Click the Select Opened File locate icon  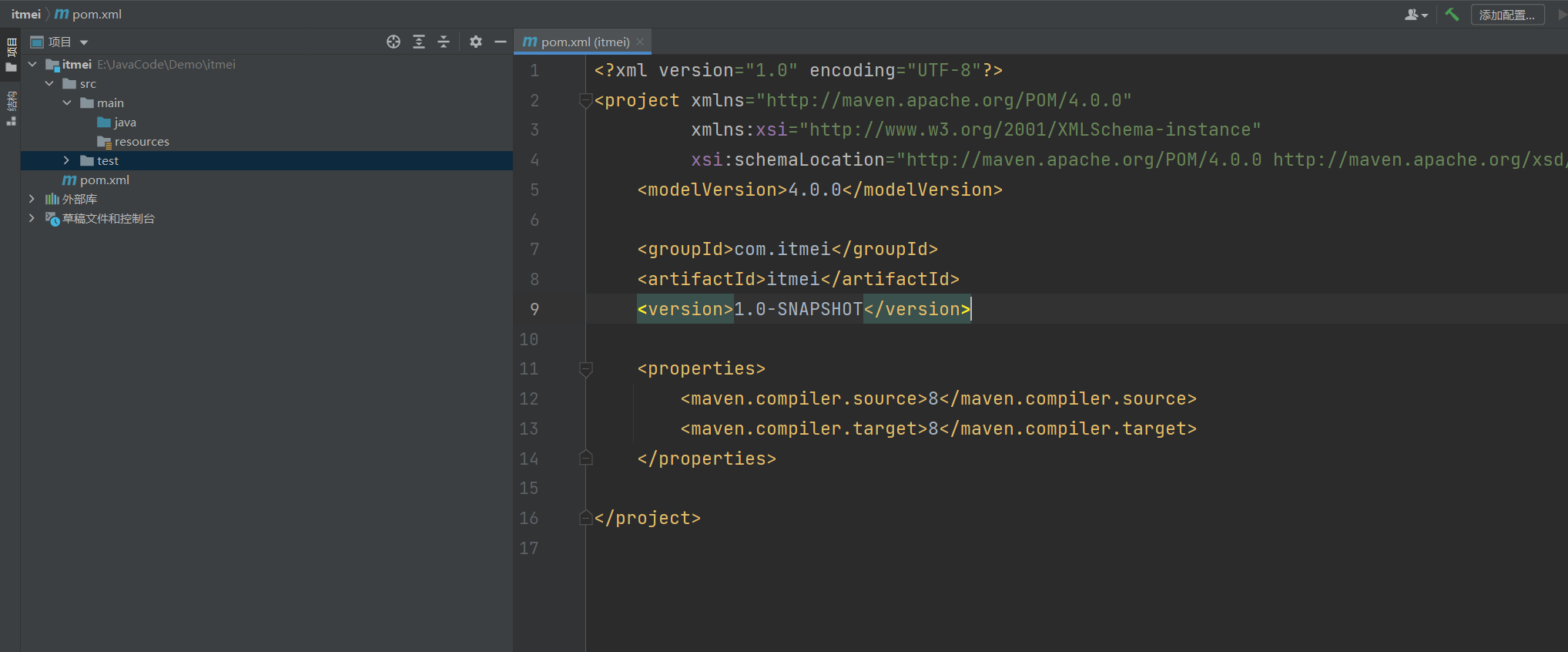coord(394,42)
